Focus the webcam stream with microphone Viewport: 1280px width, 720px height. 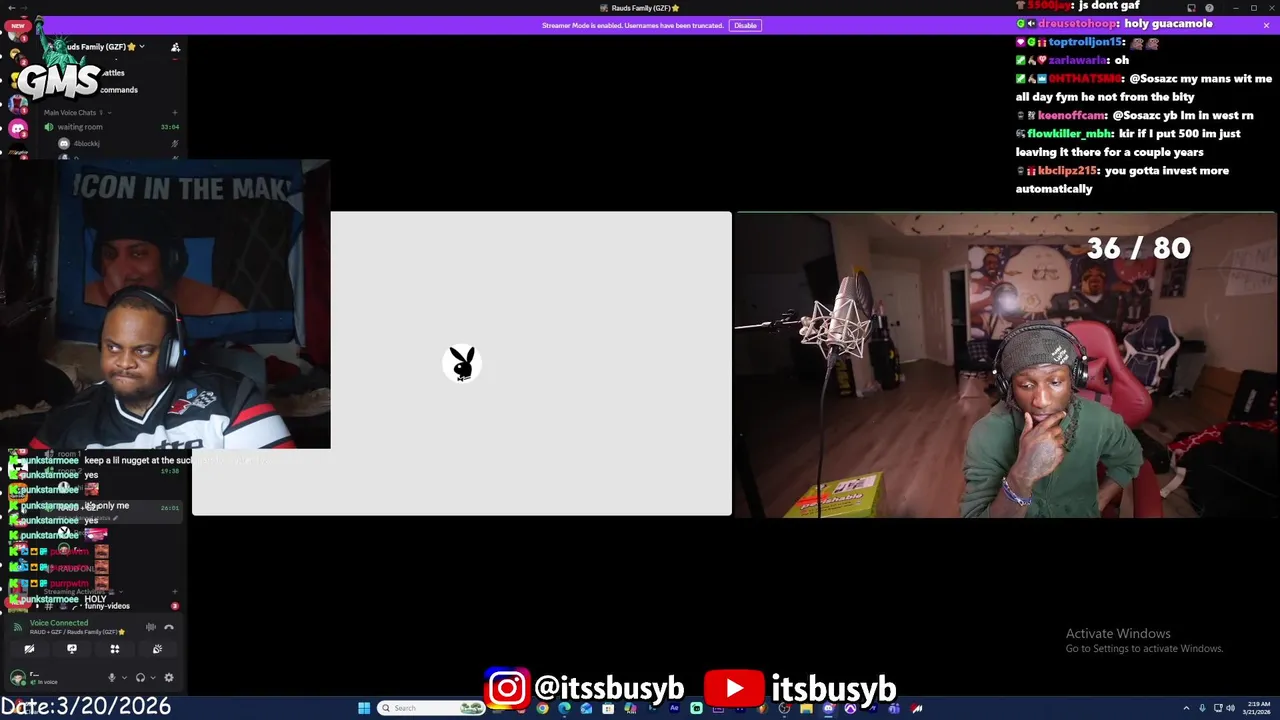[1006, 364]
